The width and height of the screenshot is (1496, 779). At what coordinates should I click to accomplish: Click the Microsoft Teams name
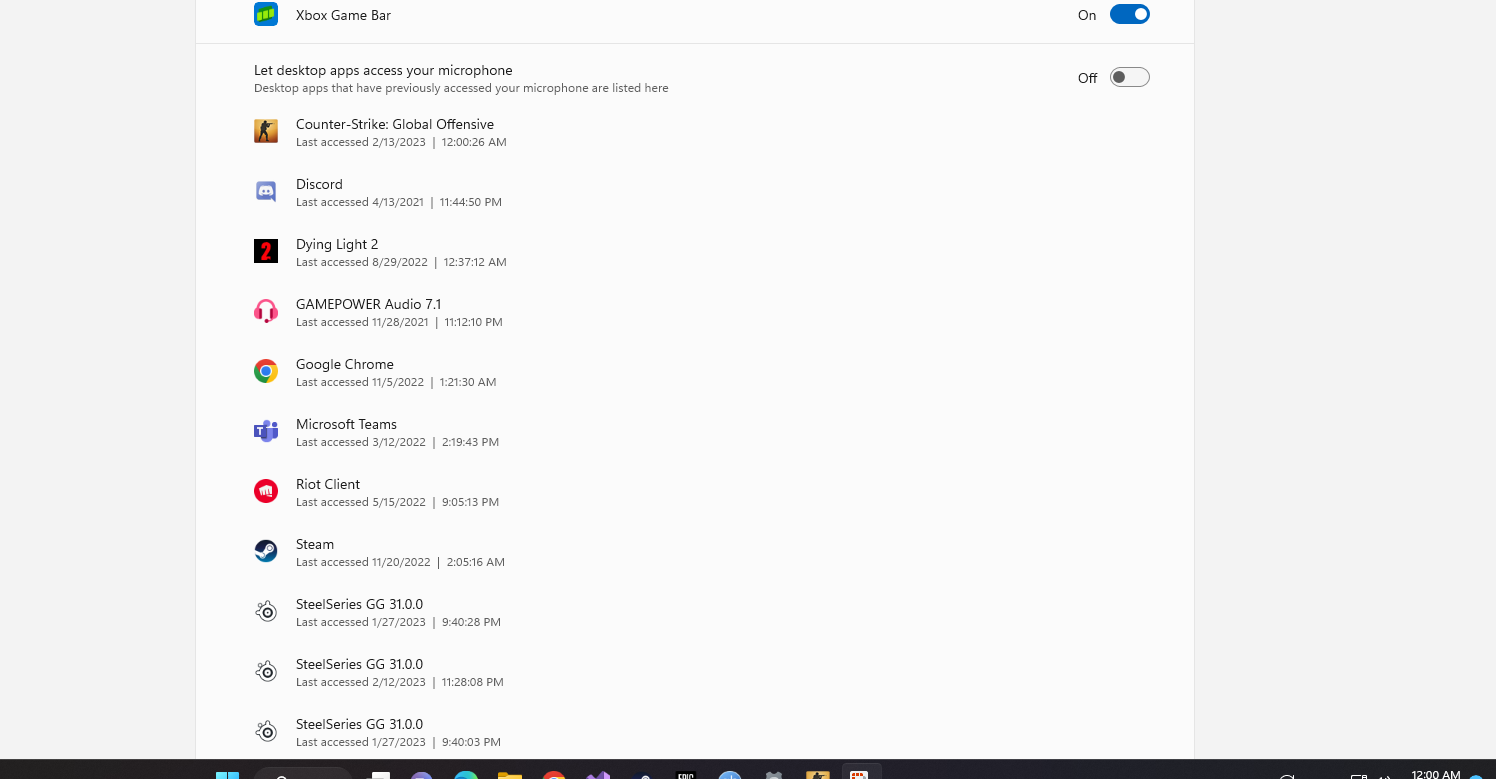click(x=346, y=424)
